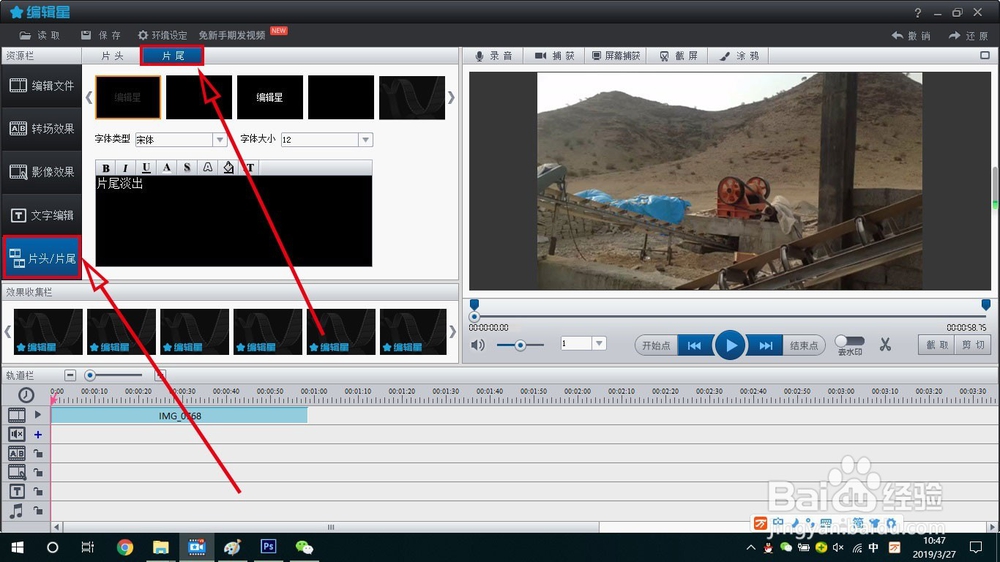
Task: Open 环境设定 settings
Action: point(162,36)
